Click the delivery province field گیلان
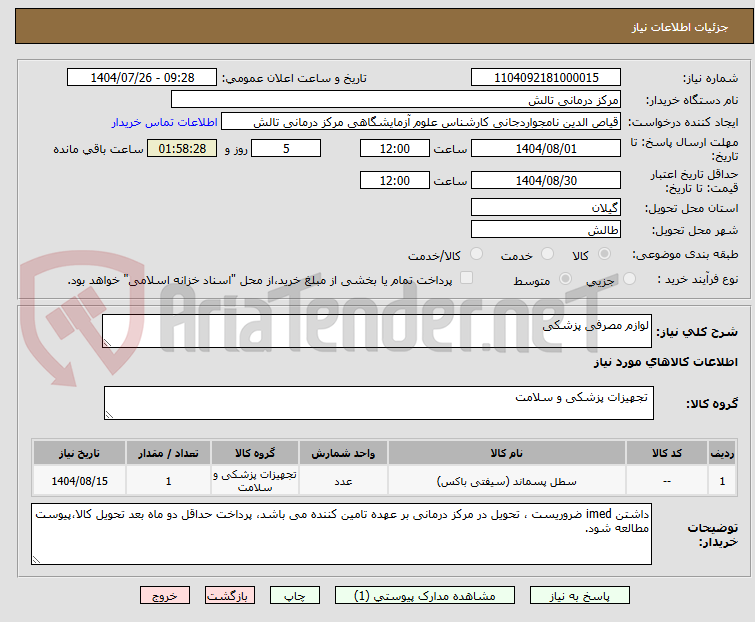Viewport: 755px width, 622px height. (546, 207)
